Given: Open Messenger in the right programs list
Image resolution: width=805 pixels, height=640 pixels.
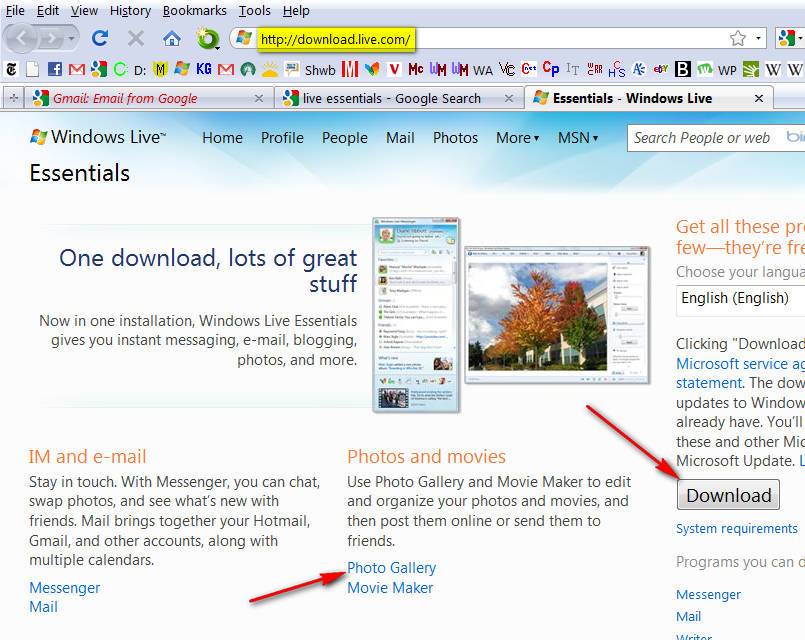Looking at the screenshot, I should [x=708, y=594].
